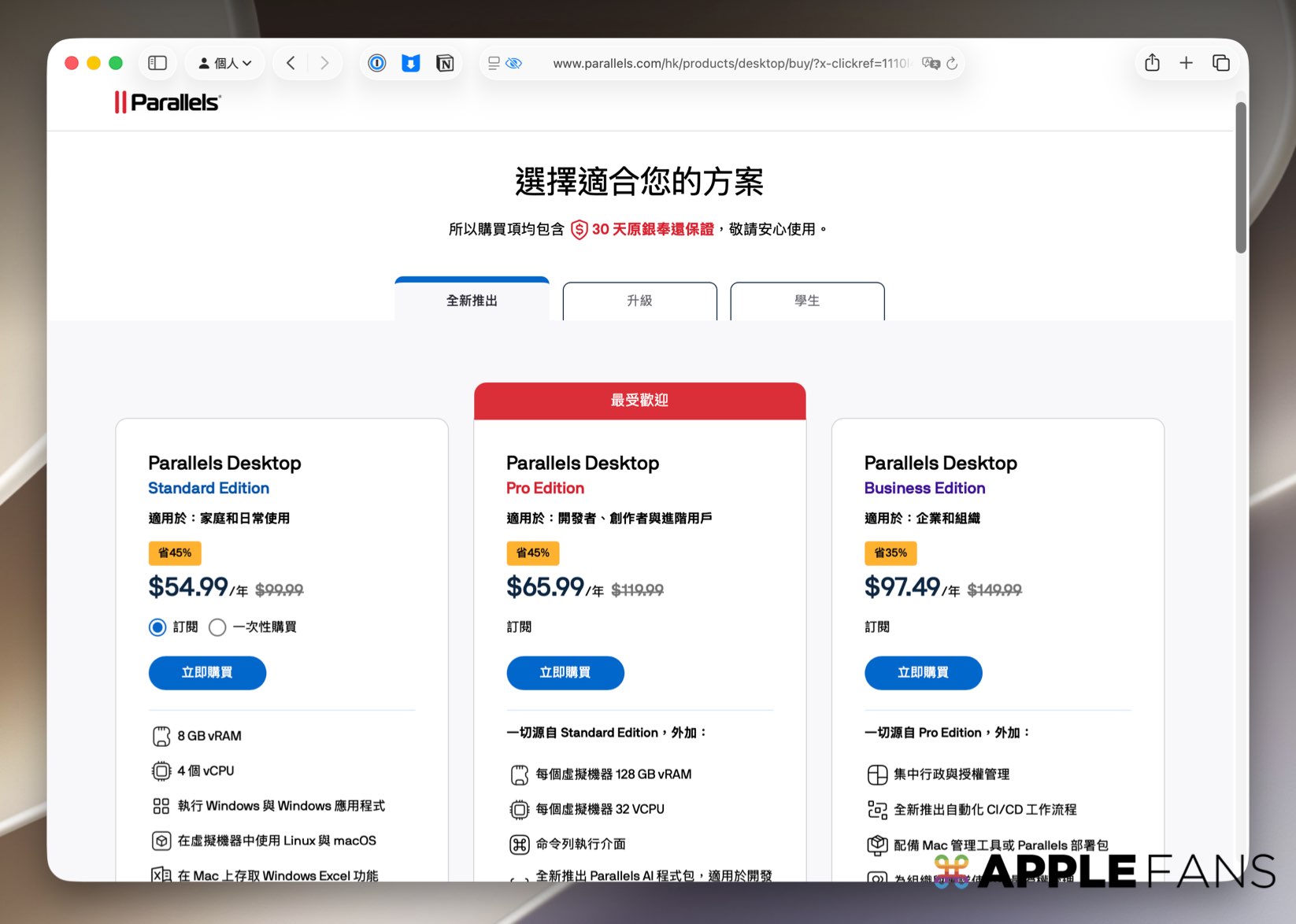This screenshot has height=924, width=1296.
Task: Click the translate page icon
Action: click(931, 63)
